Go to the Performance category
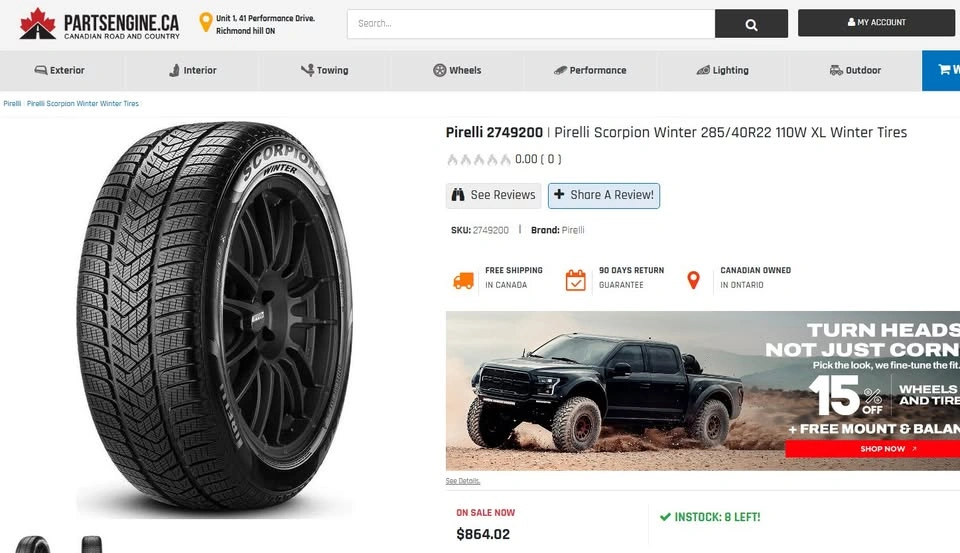 click(590, 70)
